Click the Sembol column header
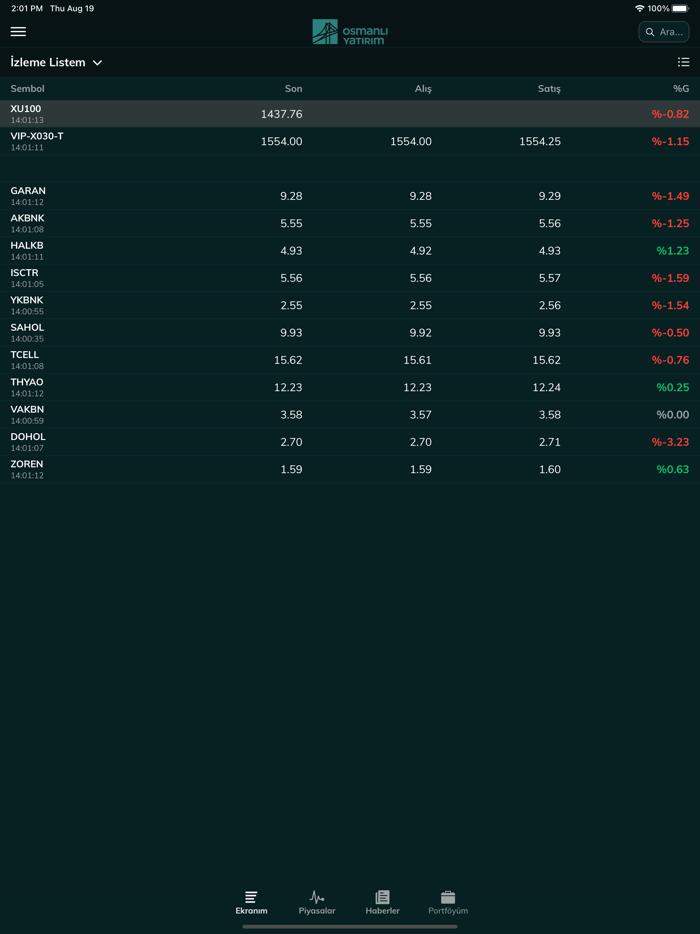This screenshot has height=934, width=700. (x=27, y=89)
